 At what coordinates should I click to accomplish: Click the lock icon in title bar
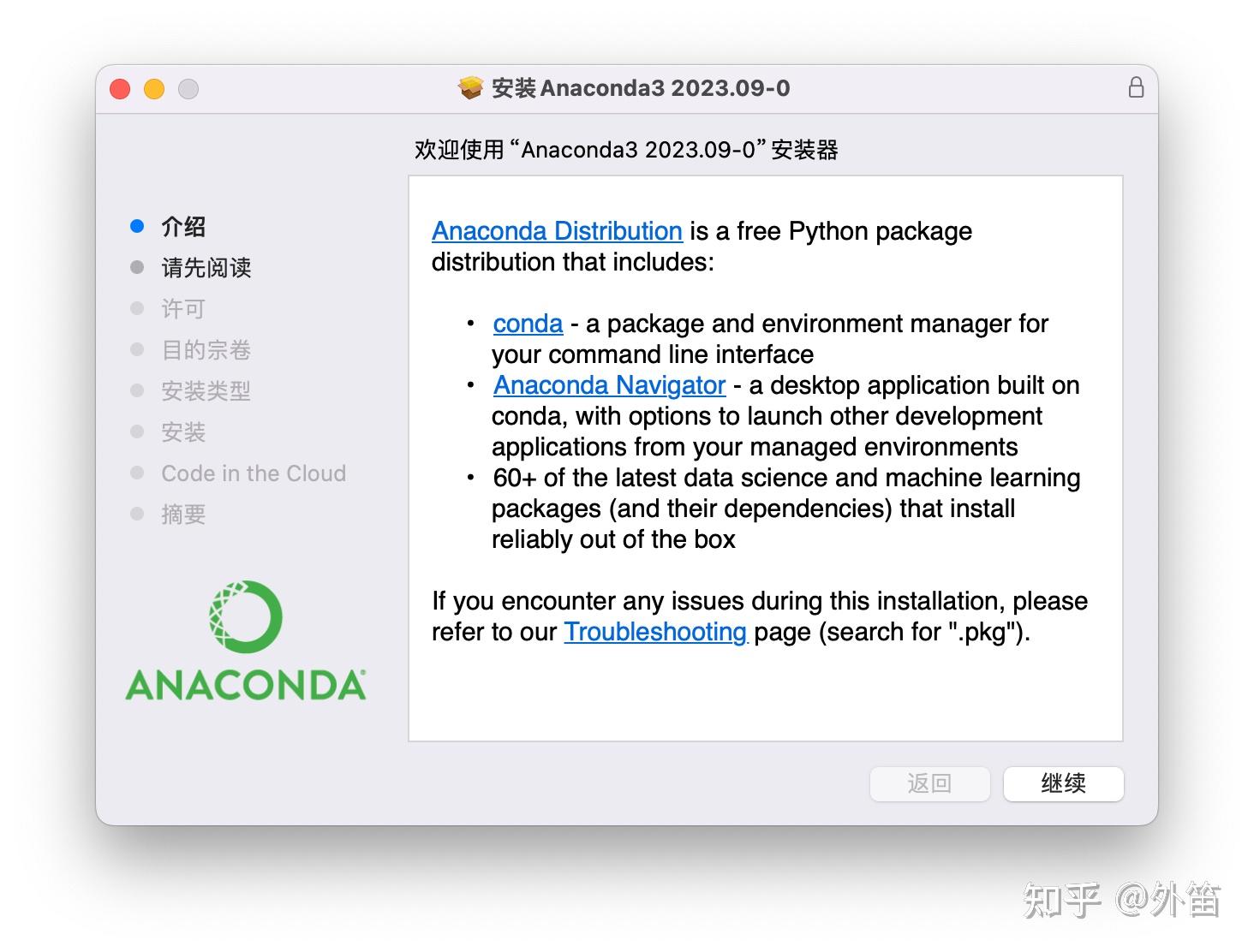coord(1136,87)
